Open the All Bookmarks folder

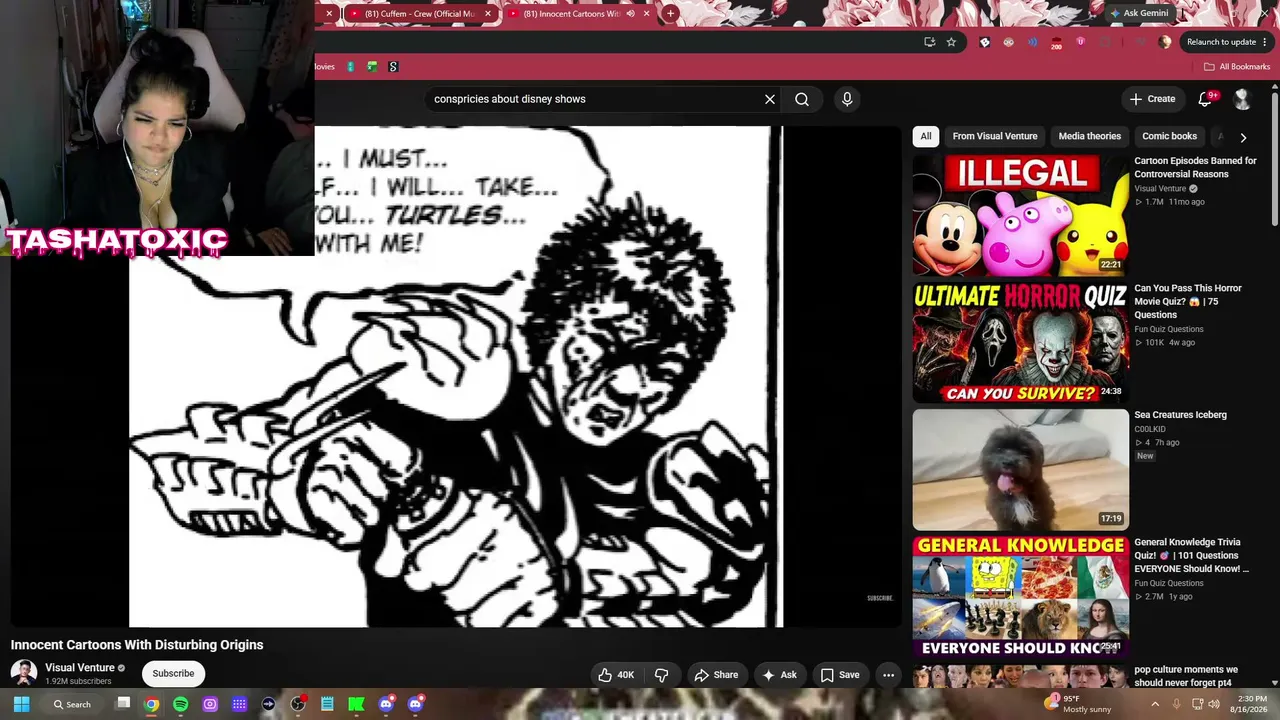point(1237,67)
